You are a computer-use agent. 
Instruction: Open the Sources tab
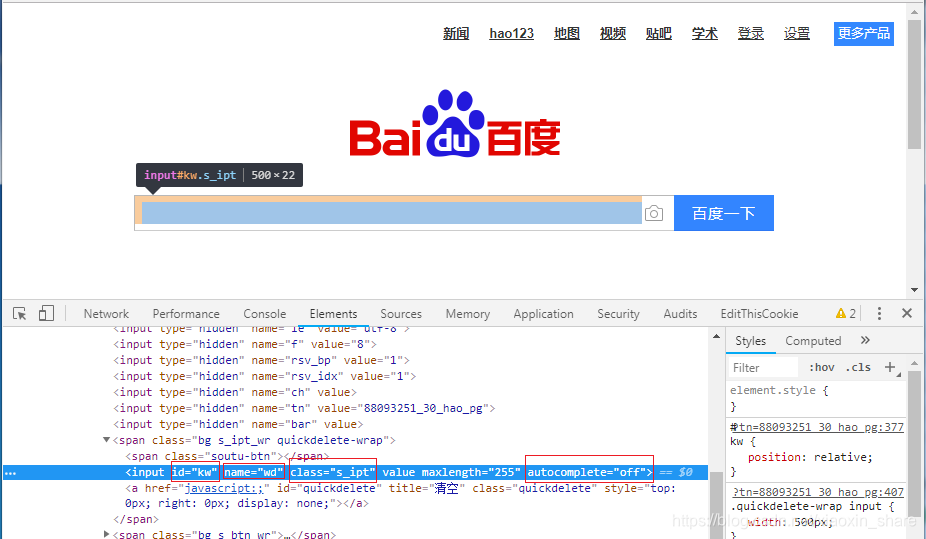(401, 314)
